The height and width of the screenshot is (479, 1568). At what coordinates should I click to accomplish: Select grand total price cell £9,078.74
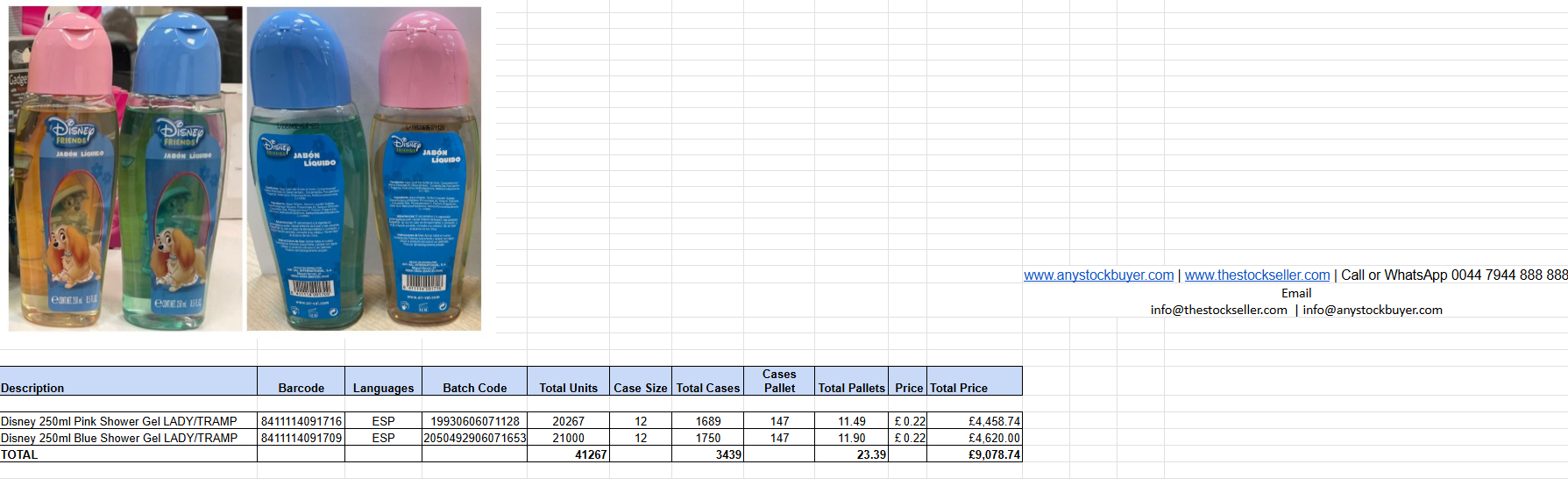pyautogui.click(x=975, y=454)
